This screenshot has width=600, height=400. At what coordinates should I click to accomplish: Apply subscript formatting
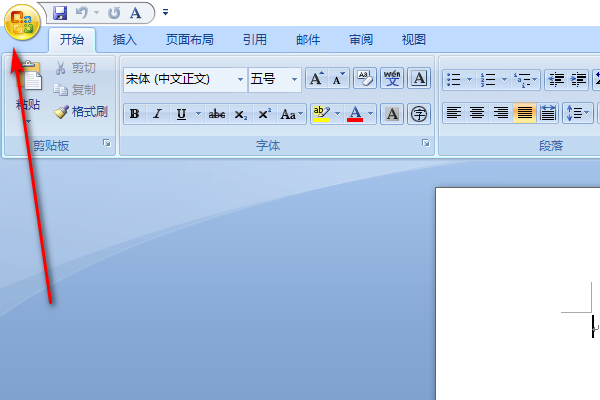tap(241, 114)
